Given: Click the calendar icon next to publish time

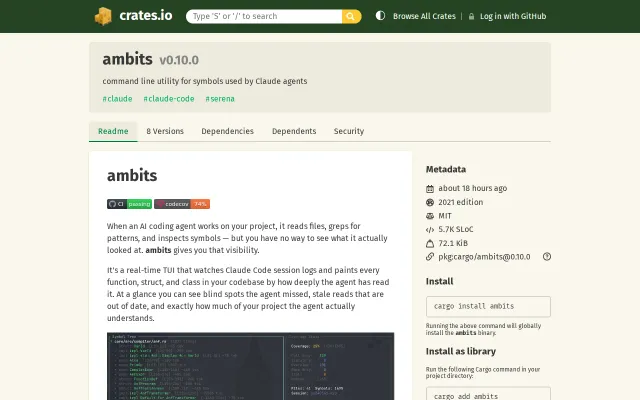Looking at the screenshot, I should [430, 189].
